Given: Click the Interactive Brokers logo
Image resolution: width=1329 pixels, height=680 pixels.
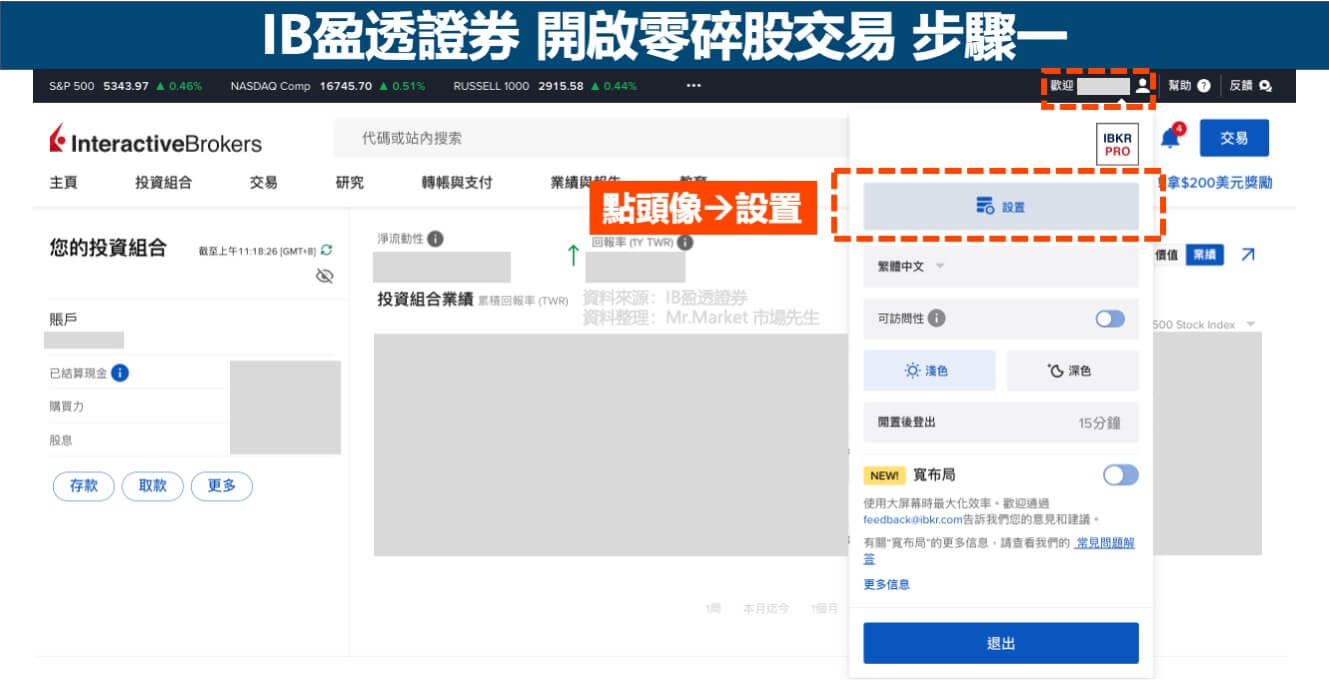Looking at the screenshot, I should (x=155, y=141).
